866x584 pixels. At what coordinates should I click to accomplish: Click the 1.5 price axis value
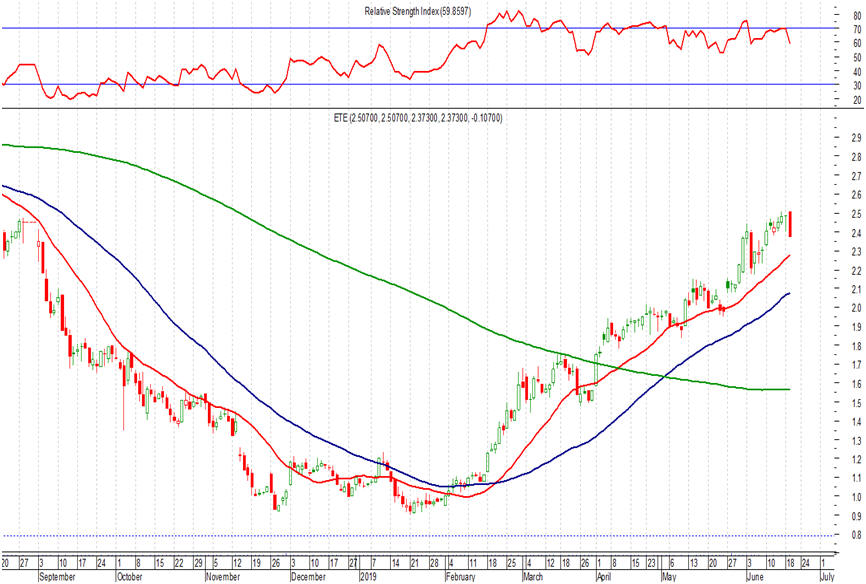pos(856,403)
